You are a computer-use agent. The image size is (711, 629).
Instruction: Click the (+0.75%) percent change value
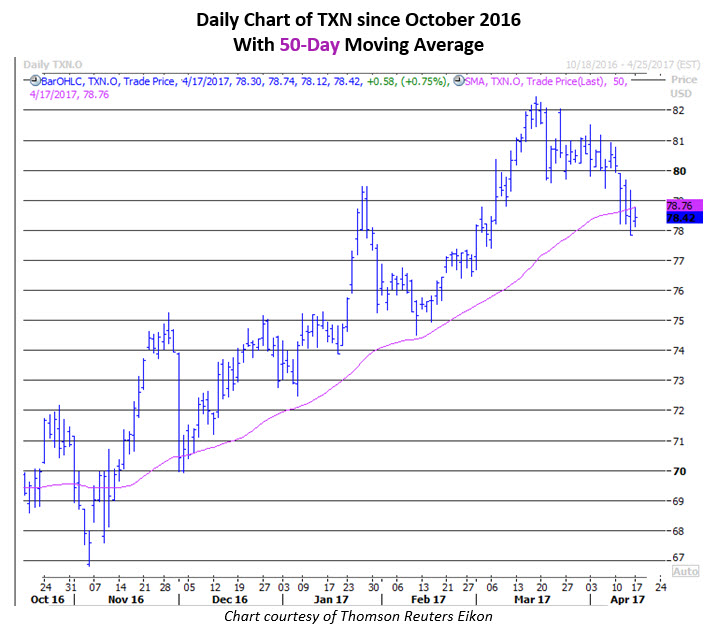pyautogui.click(x=425, y=82)
